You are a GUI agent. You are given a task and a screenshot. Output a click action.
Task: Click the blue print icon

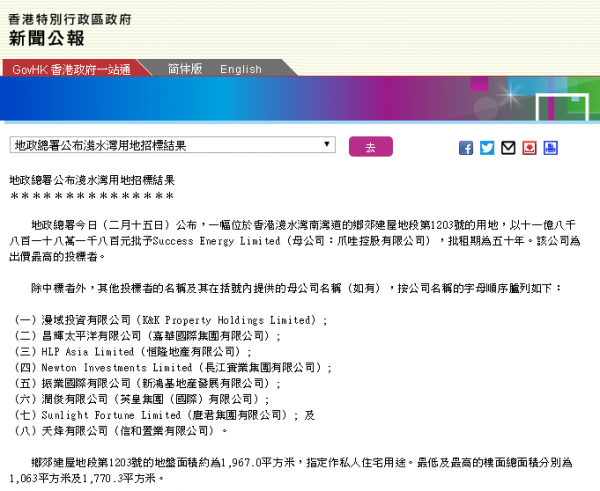click(550, 148)
